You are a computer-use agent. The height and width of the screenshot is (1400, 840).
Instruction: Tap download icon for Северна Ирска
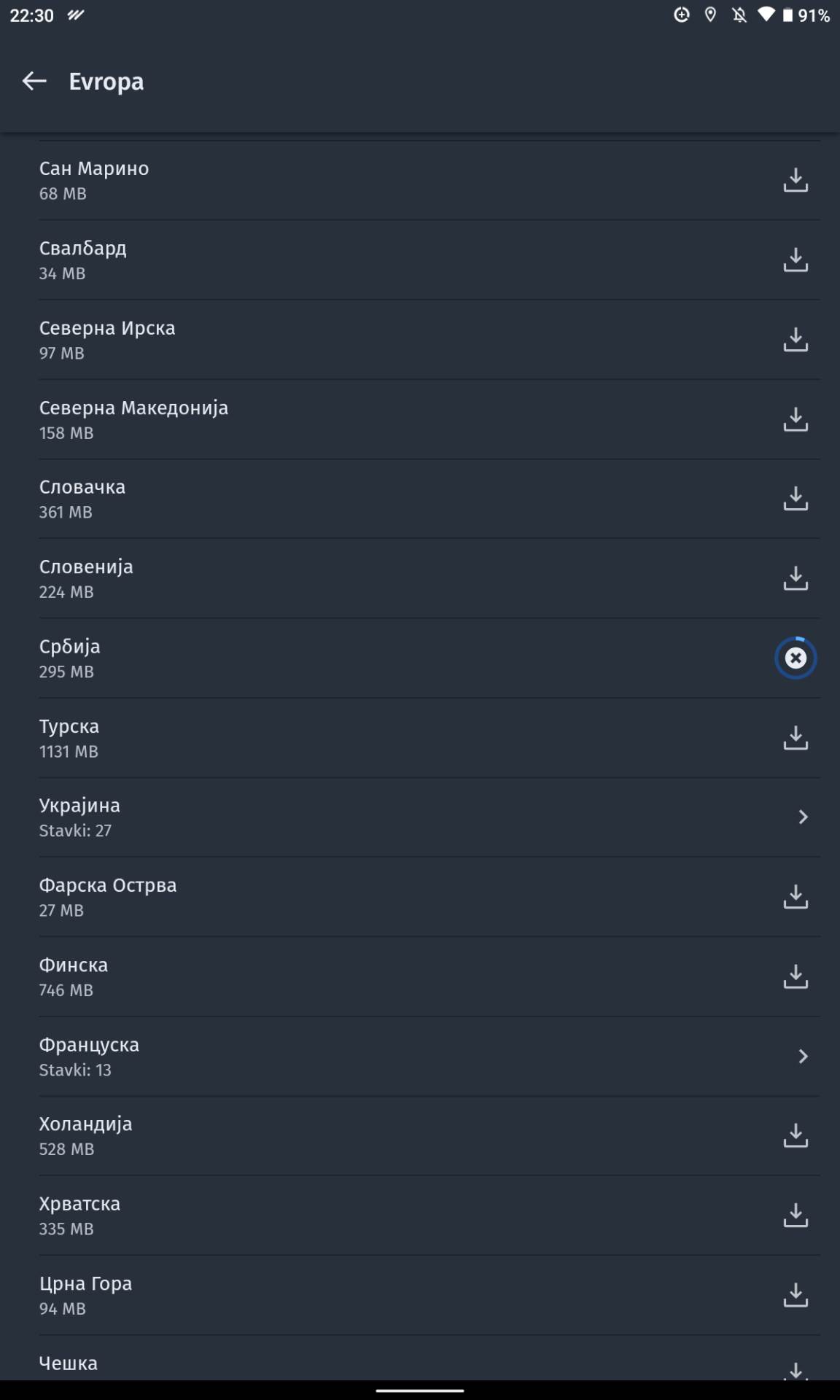(x=796, y=340)
